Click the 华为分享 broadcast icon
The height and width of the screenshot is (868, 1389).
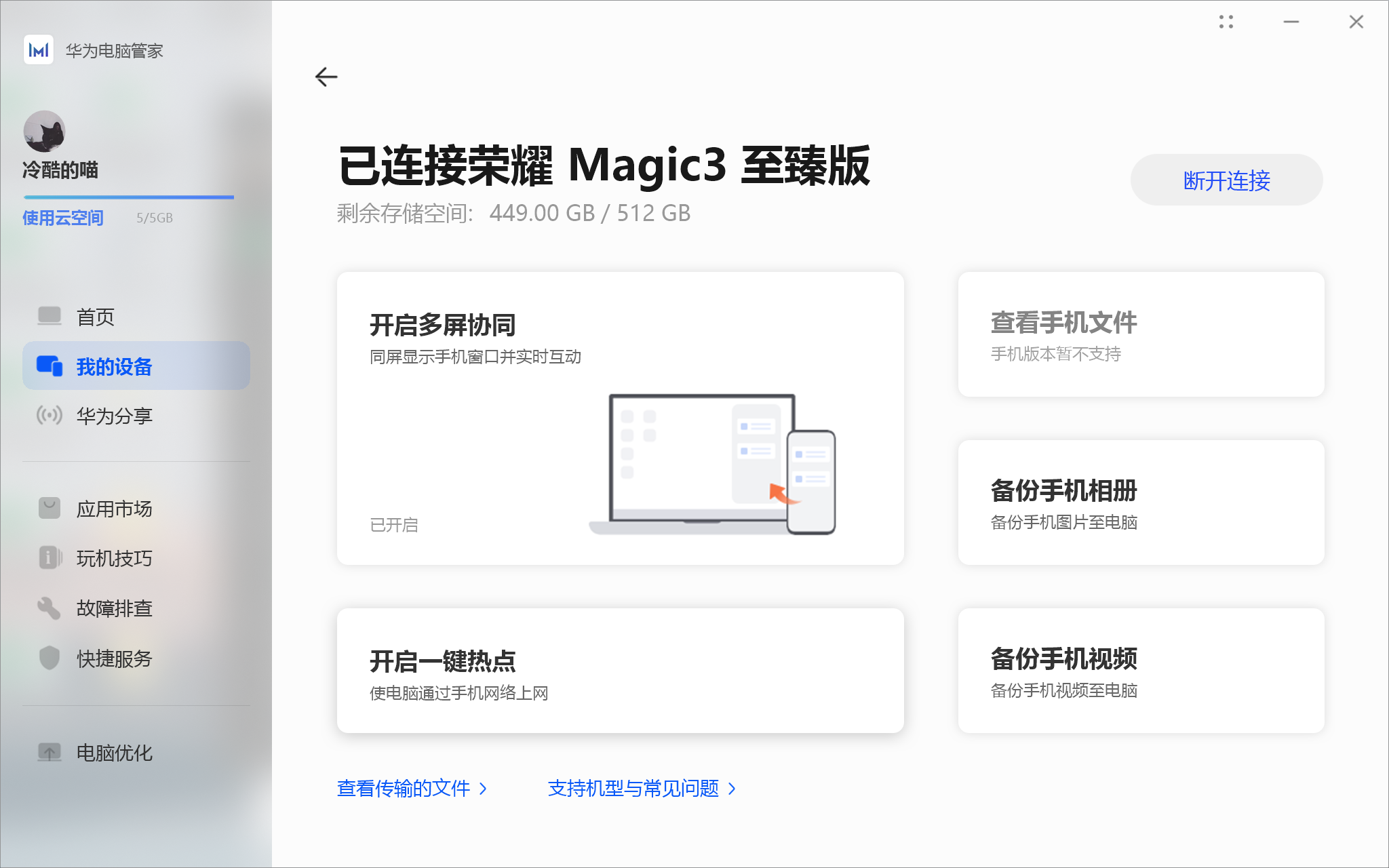50,415
